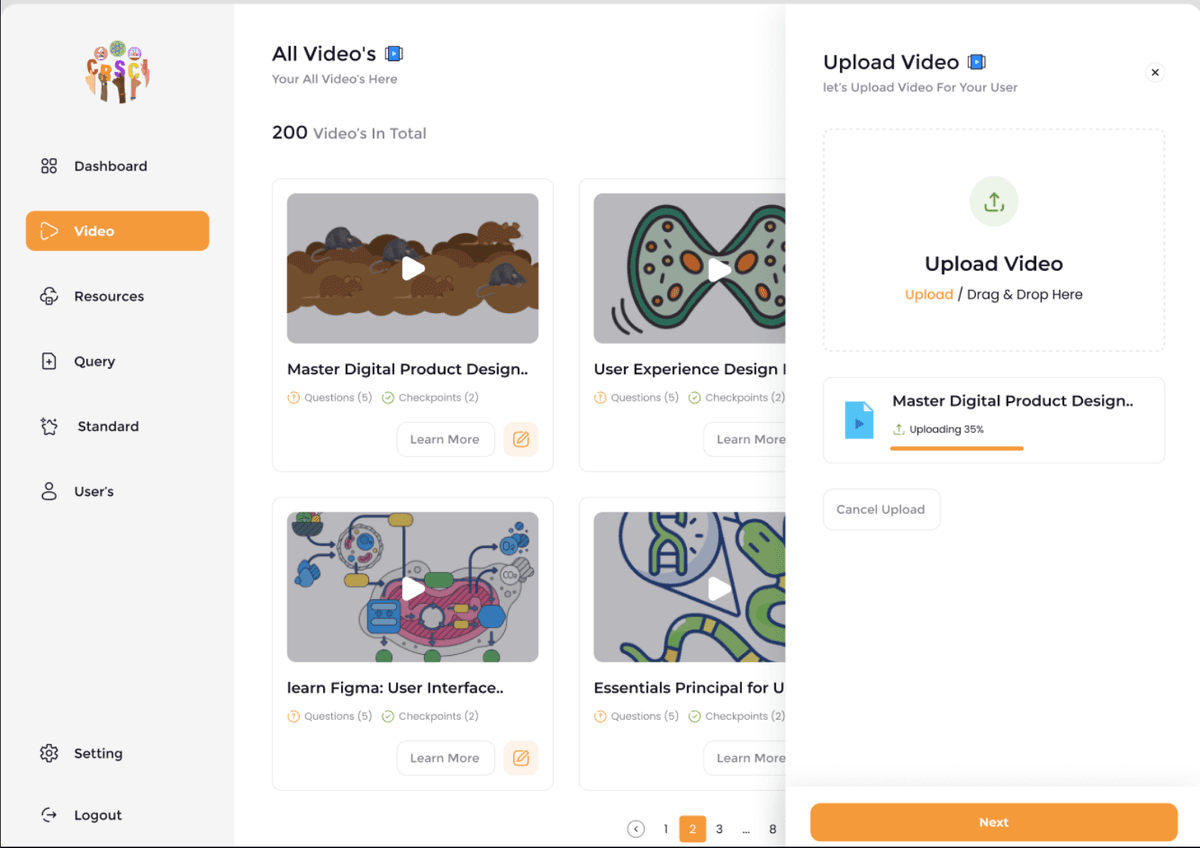Open Setting from sidebar

coord(98,753)
